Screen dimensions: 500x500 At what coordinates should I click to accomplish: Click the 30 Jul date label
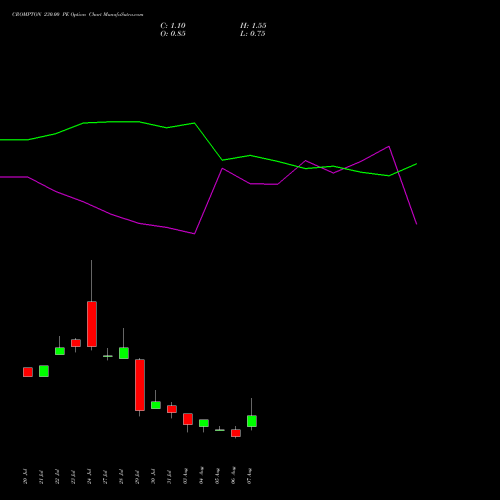click(x=153, y=477)
